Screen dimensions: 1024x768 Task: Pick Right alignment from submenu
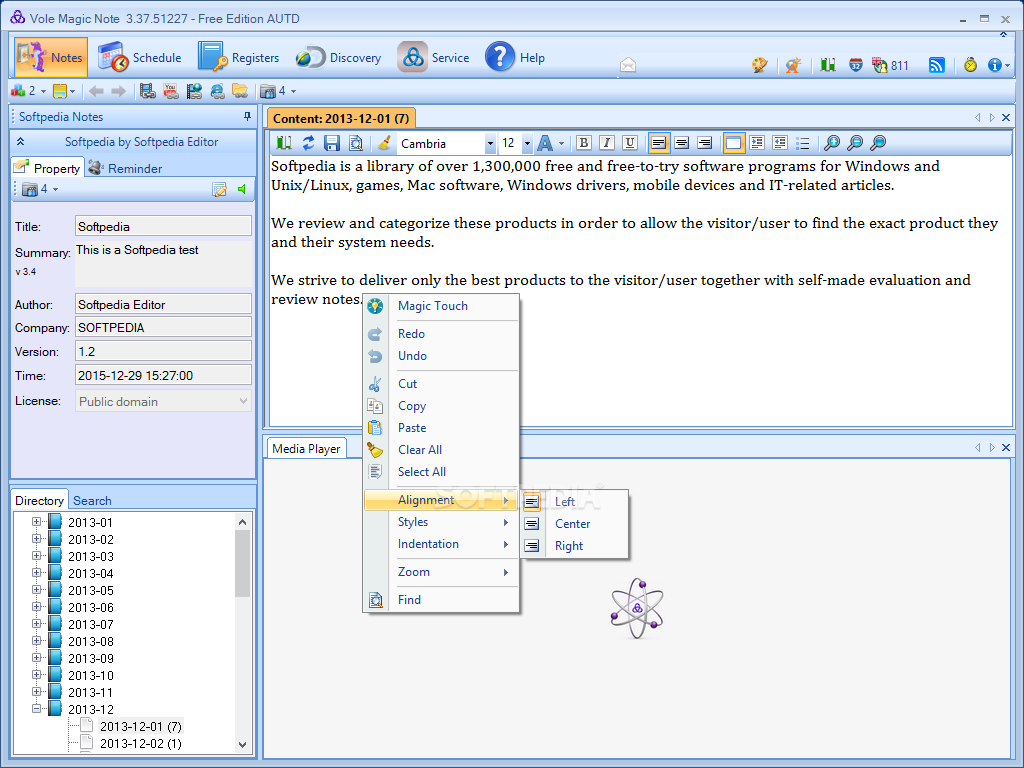point(575,546)
